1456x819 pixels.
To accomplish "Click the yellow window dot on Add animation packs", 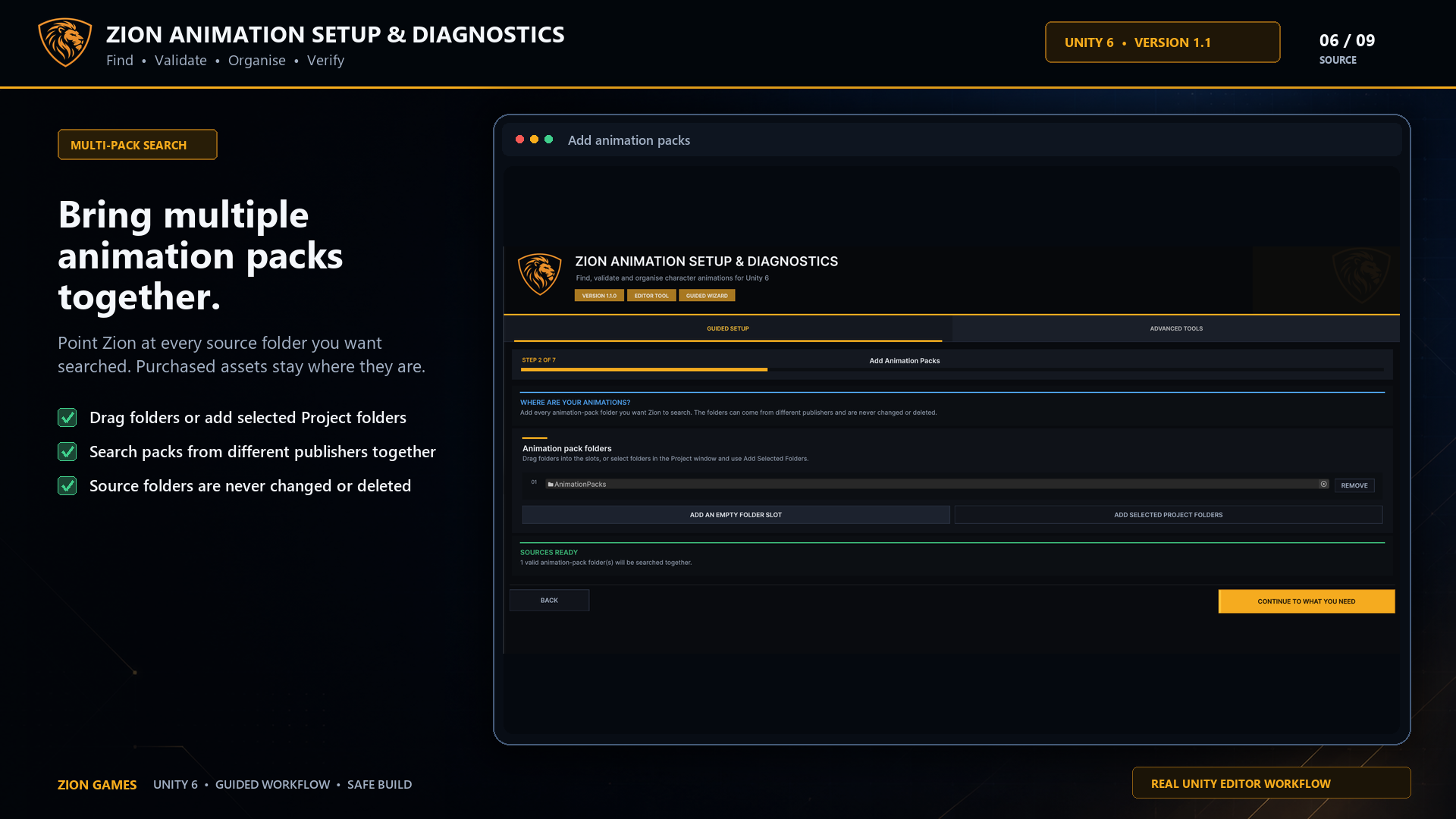I will (534, 140).
